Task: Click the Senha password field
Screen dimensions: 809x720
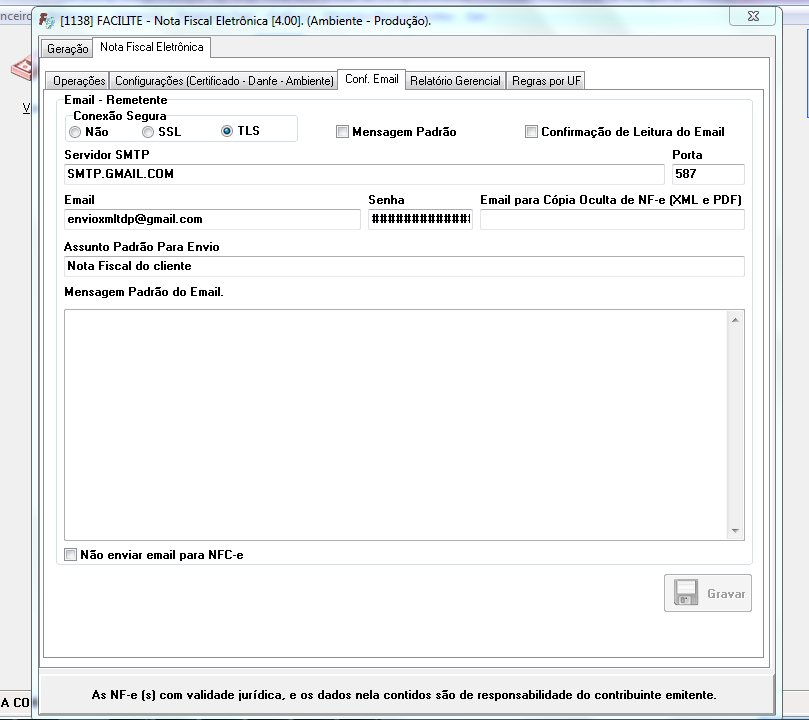Action: click(420, 219)
